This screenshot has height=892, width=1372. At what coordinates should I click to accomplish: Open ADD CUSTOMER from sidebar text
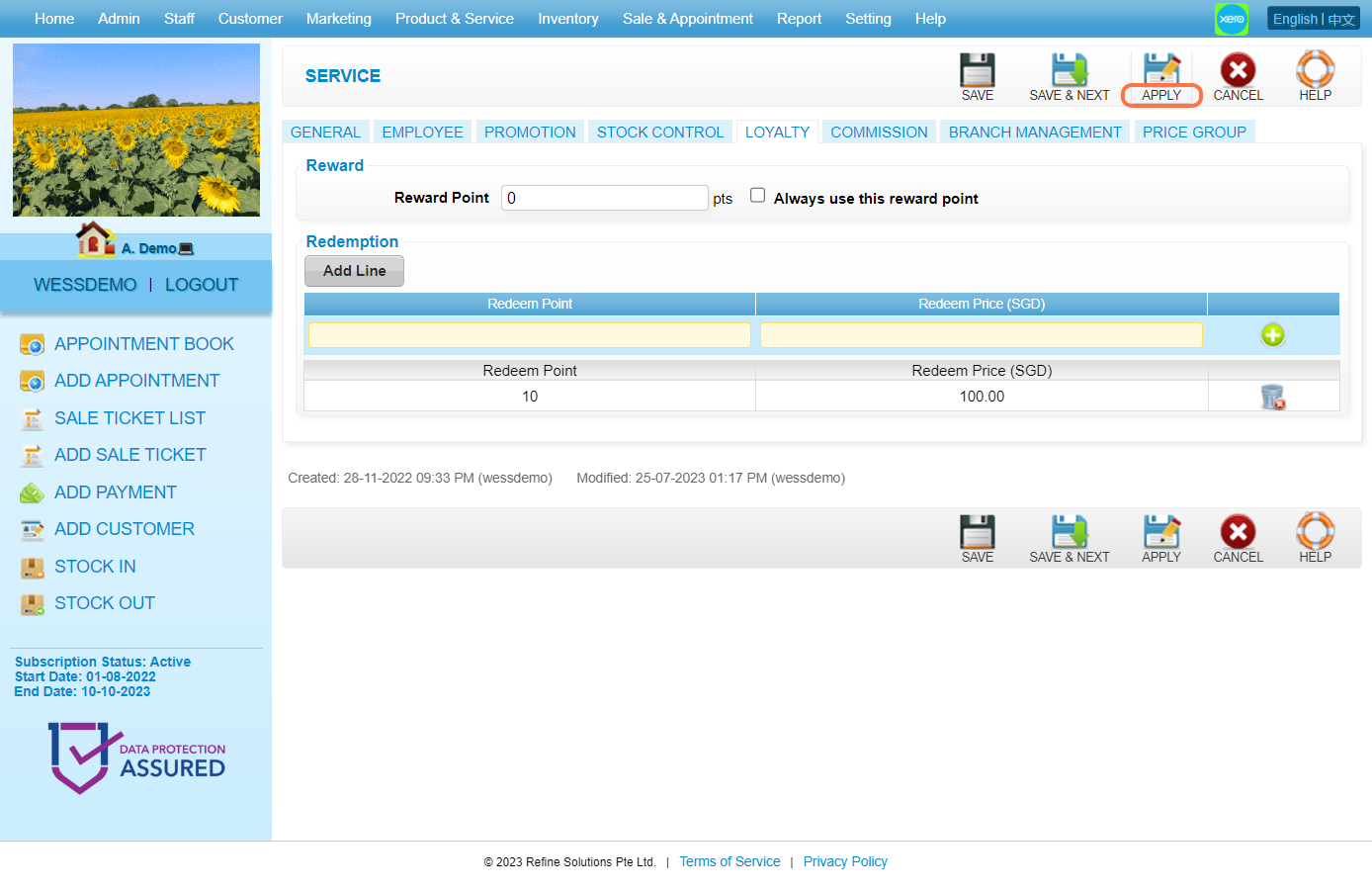125,529
